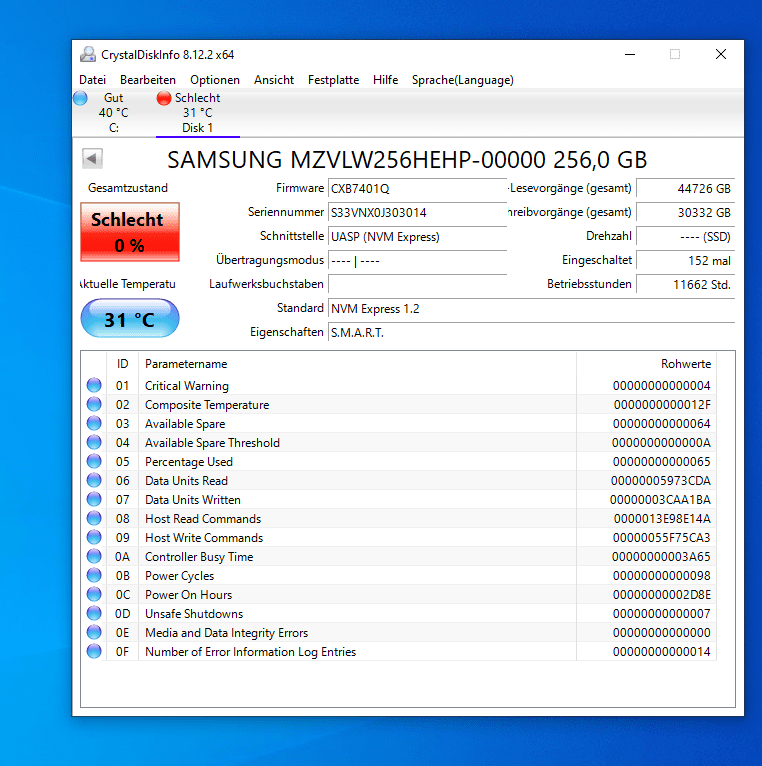This screenshot has width=762, height=766.
Task: Click the total reads value 44726 GB
Action: [685, 189]
